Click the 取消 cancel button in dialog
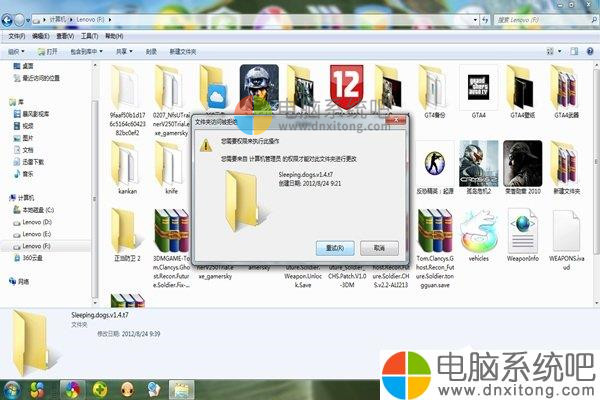The height and width of the screenshot is (400, 600). [x=377, y=247]
